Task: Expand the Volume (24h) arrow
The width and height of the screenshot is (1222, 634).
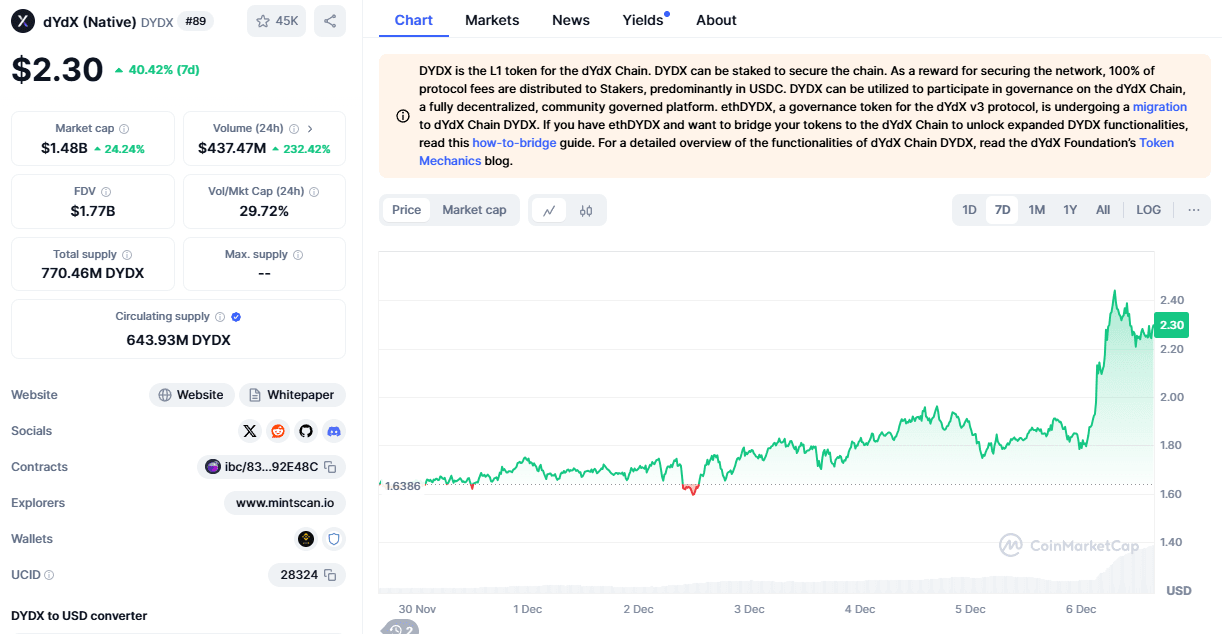Action: (x=310, y=129)
